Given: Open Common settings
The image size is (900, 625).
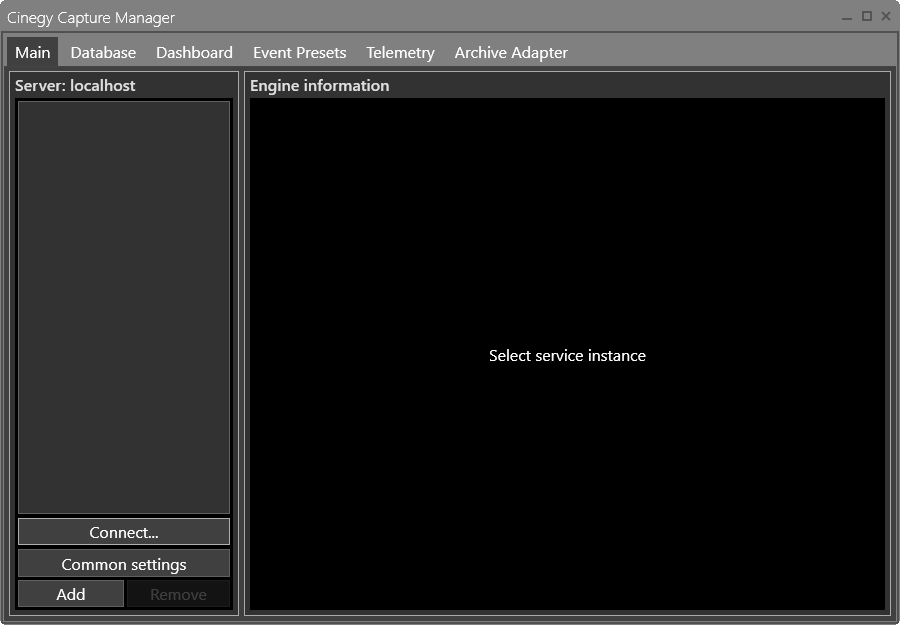Looking at the screenshot, I should 124,564.
